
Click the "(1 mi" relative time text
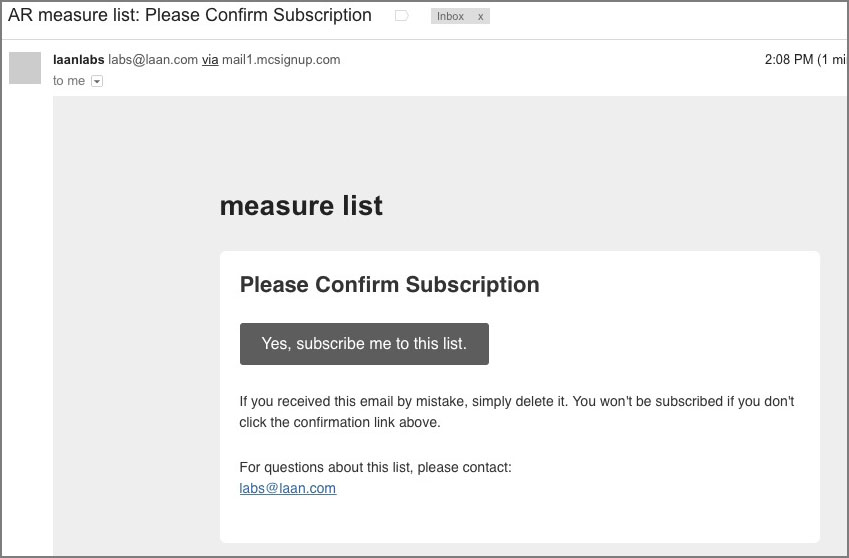[831, 60]
